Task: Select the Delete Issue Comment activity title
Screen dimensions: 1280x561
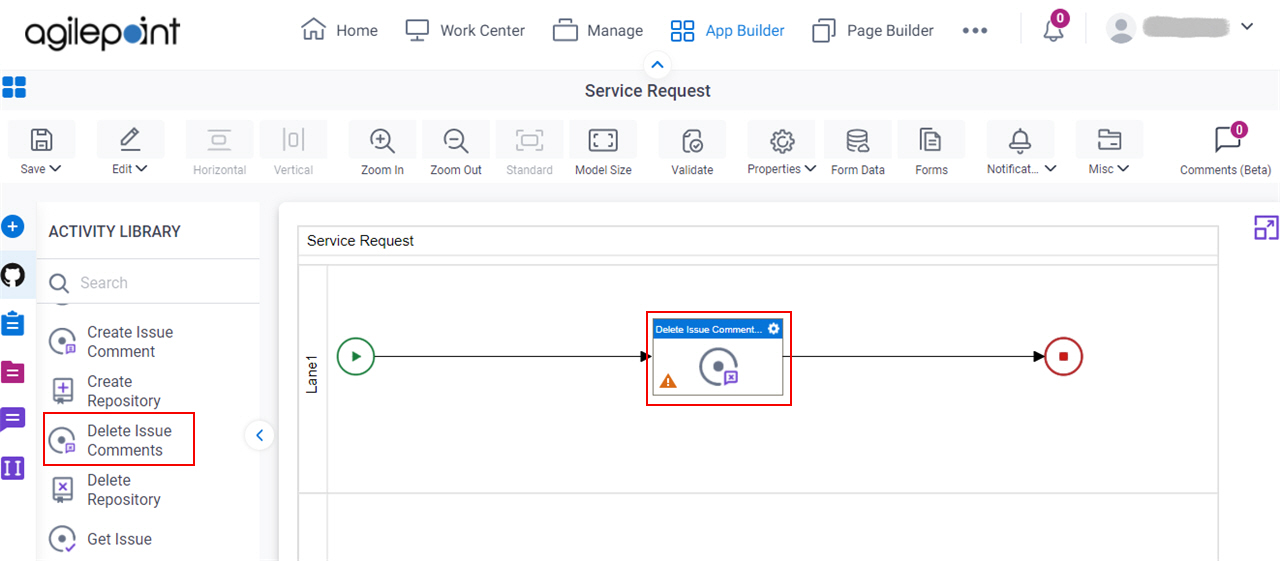Action: click(x=709, y=329)
